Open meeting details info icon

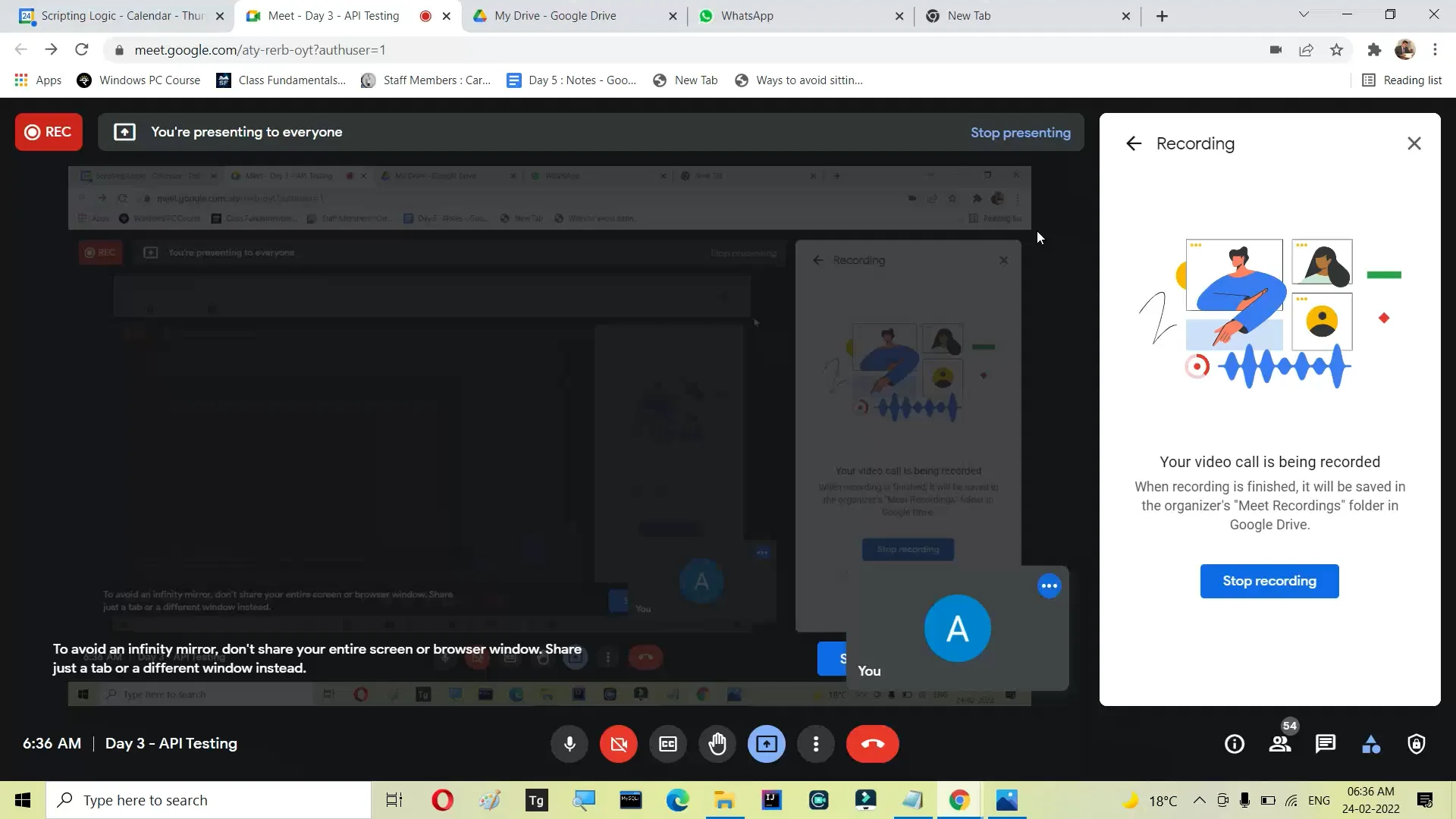coord(1235,744)
